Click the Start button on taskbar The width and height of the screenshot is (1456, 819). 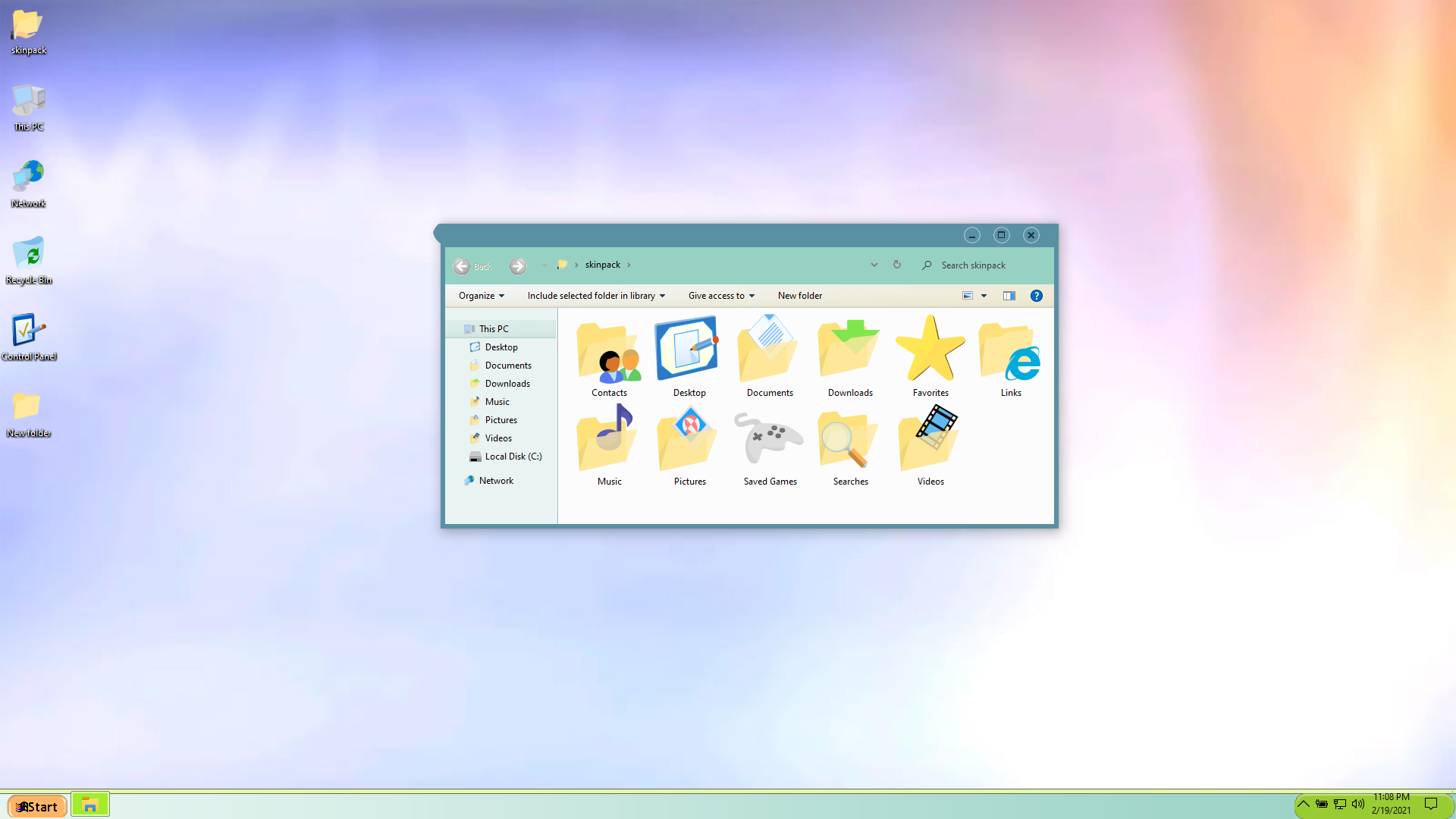[x=38, y=806]
